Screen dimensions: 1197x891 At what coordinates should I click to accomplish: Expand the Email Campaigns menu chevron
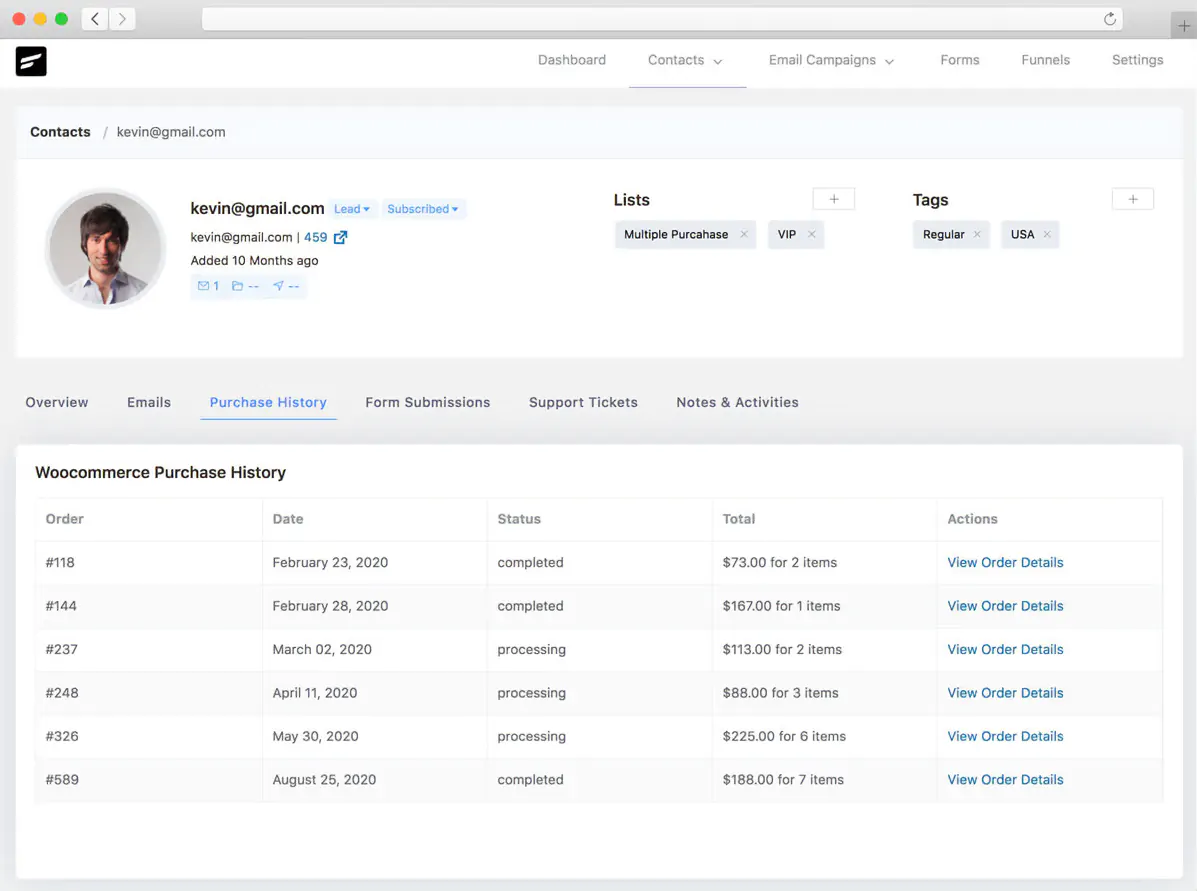890,61
